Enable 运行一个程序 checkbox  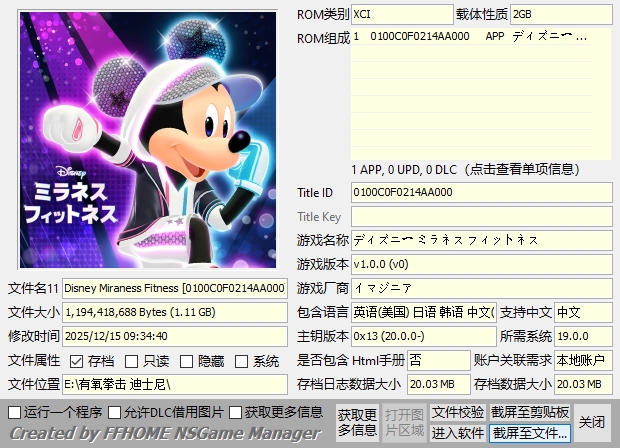tap(15, 412)
